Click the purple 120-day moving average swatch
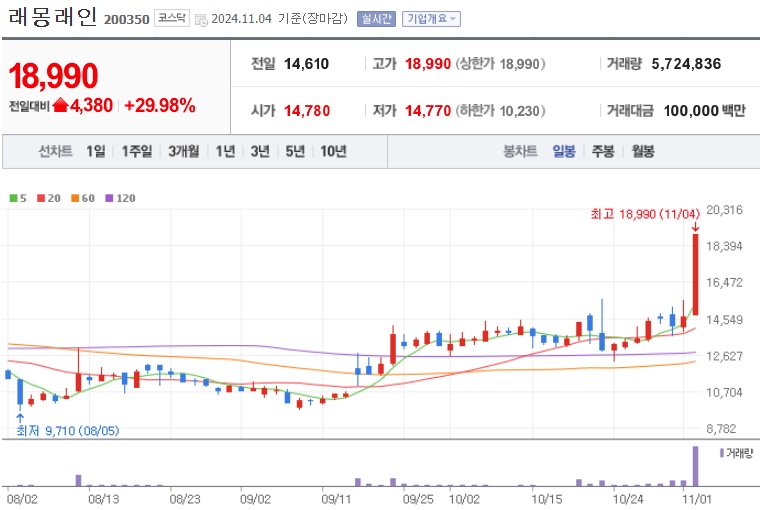Viewport: 760px width, 510px height. [x=109, y=198]
